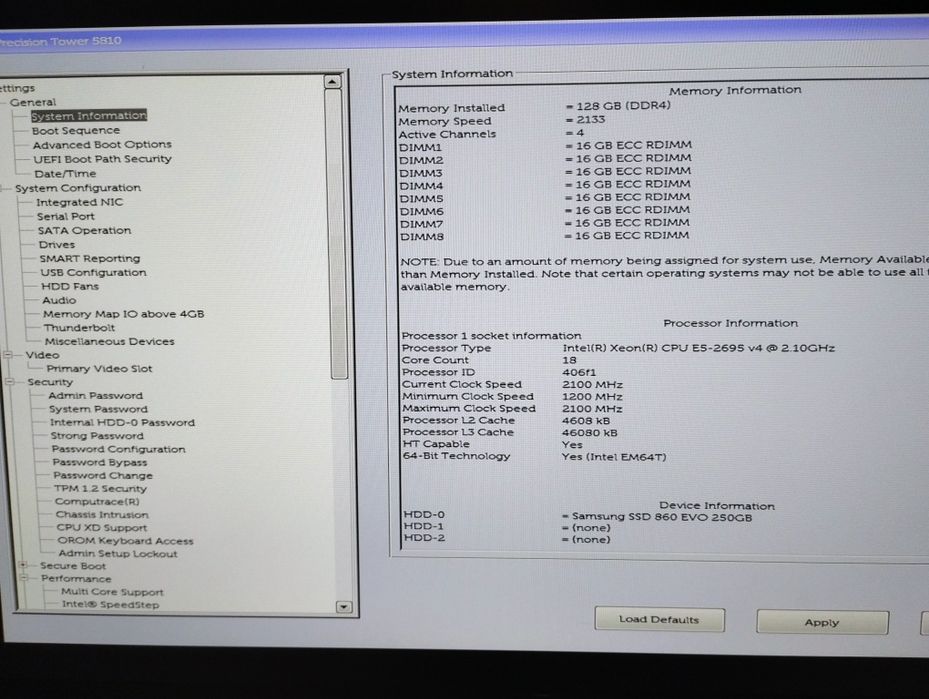
Task: Collapse the Video tree node
Action: [8, 355]
